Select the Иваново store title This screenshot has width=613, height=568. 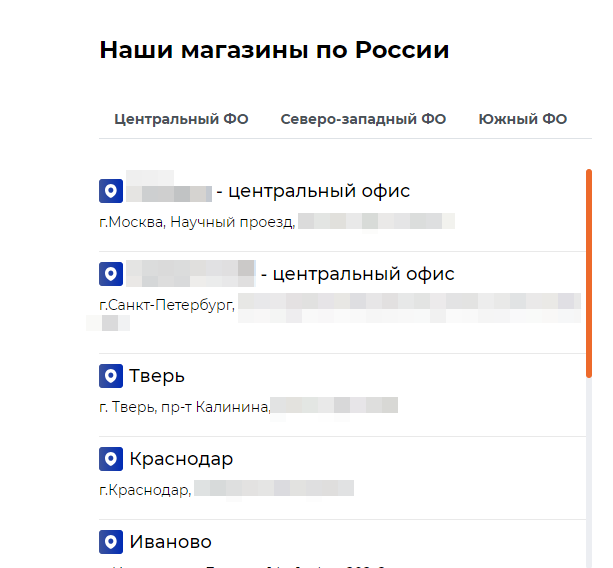coord(170,542)
